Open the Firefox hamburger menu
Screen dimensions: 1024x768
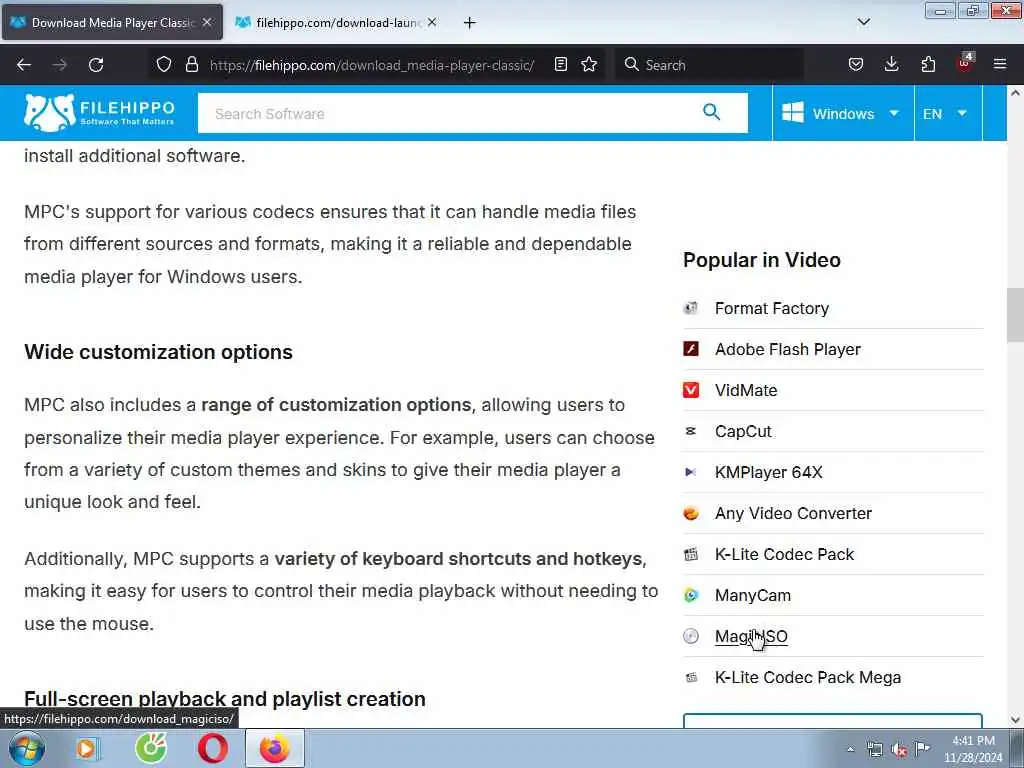[x=1000, y=64]
